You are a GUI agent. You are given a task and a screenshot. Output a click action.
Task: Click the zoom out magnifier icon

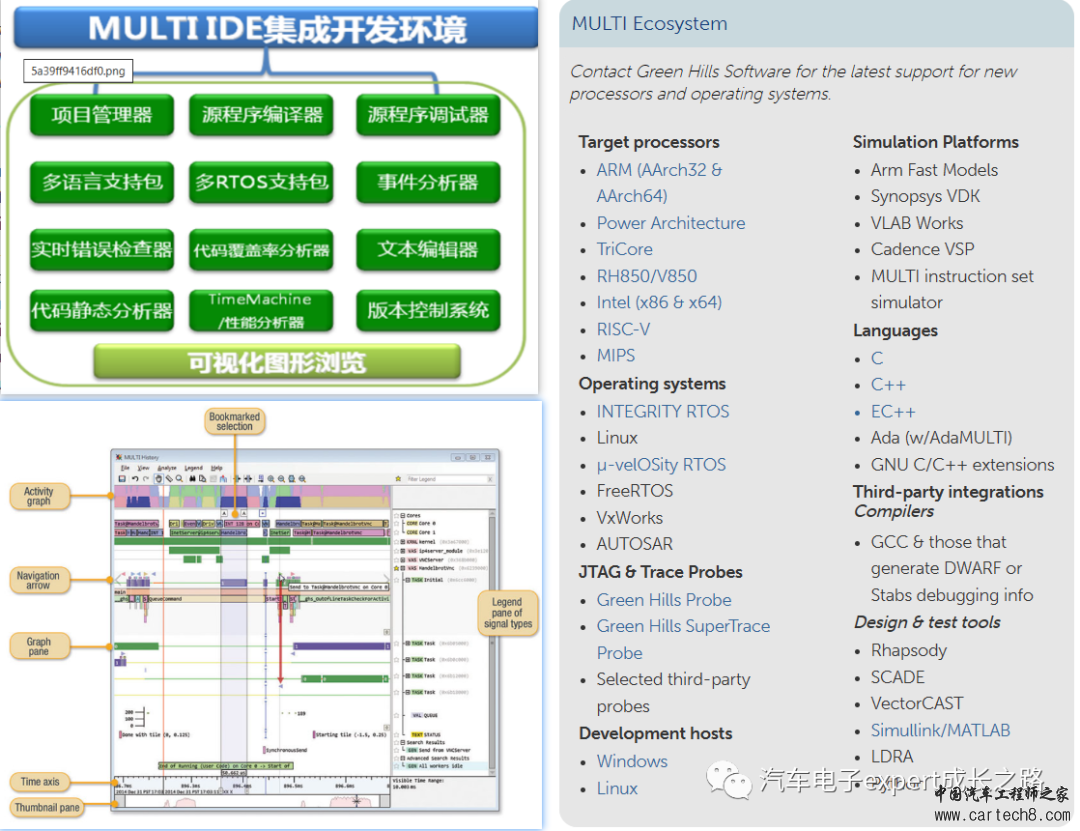[281, 478]
